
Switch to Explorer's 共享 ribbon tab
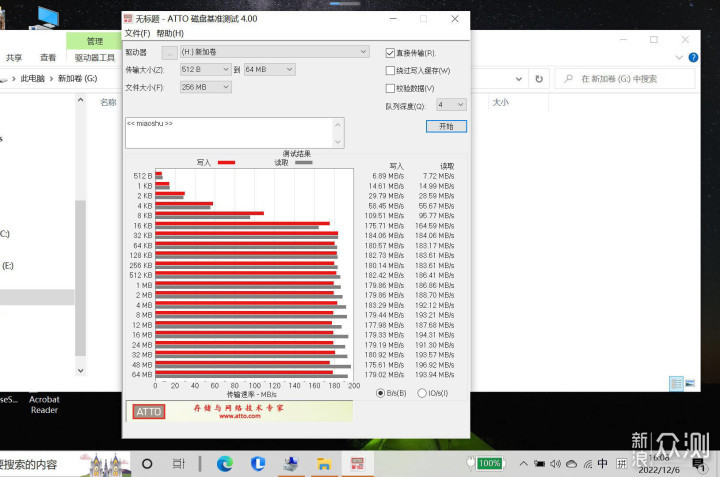(x=14, y=57)
